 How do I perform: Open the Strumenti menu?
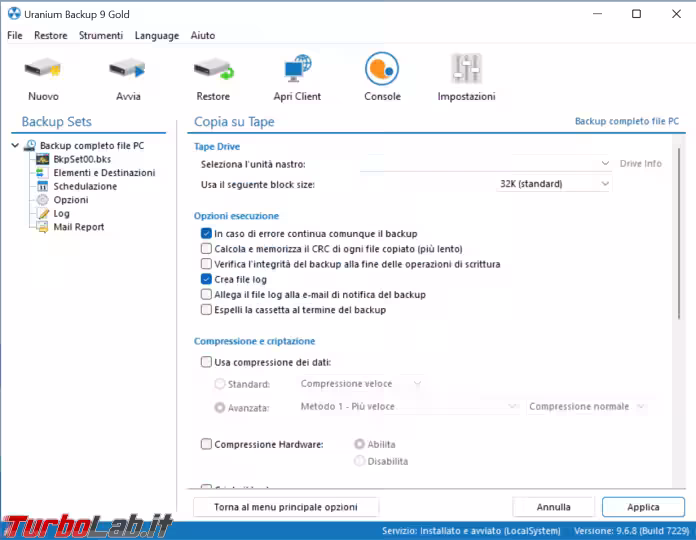[x=101, y=35]
